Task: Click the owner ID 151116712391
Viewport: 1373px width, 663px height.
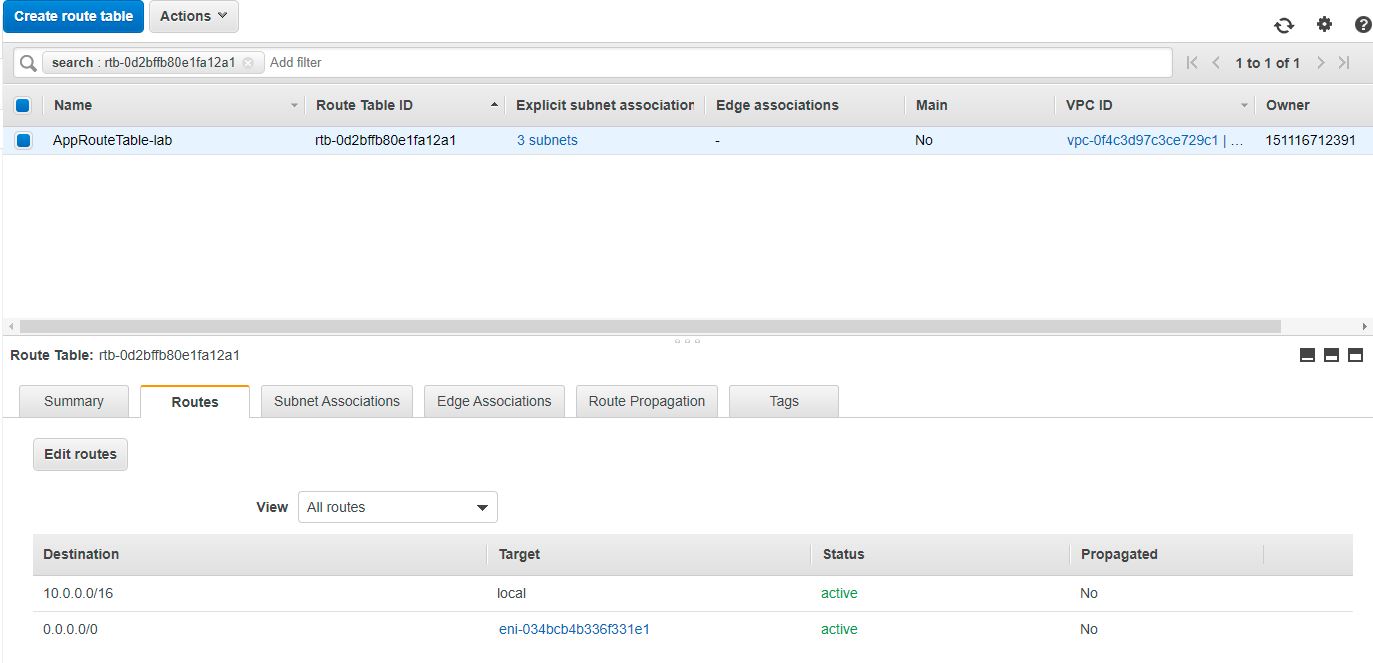Action: coord(1311,141)
